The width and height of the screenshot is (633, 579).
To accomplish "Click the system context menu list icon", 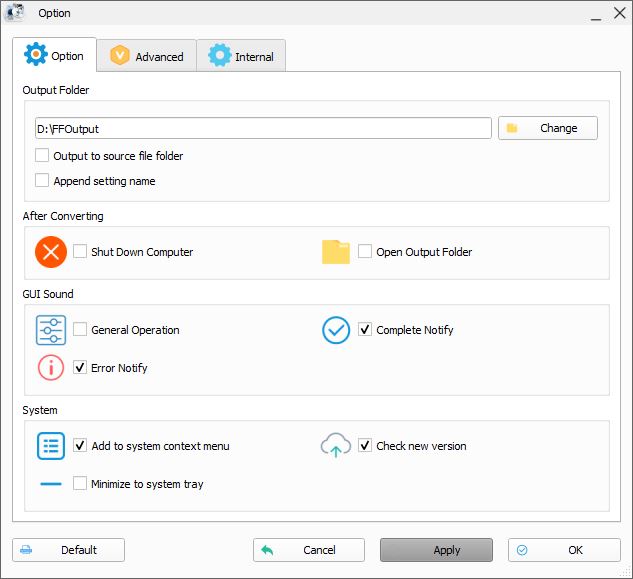I will 51,446.
